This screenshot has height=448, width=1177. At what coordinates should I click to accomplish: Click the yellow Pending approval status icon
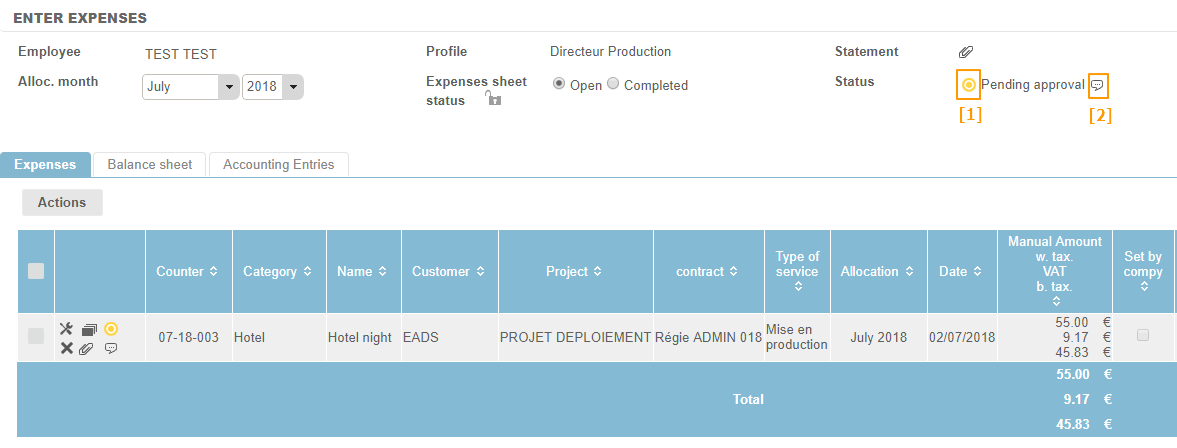(x=968, y=85)
